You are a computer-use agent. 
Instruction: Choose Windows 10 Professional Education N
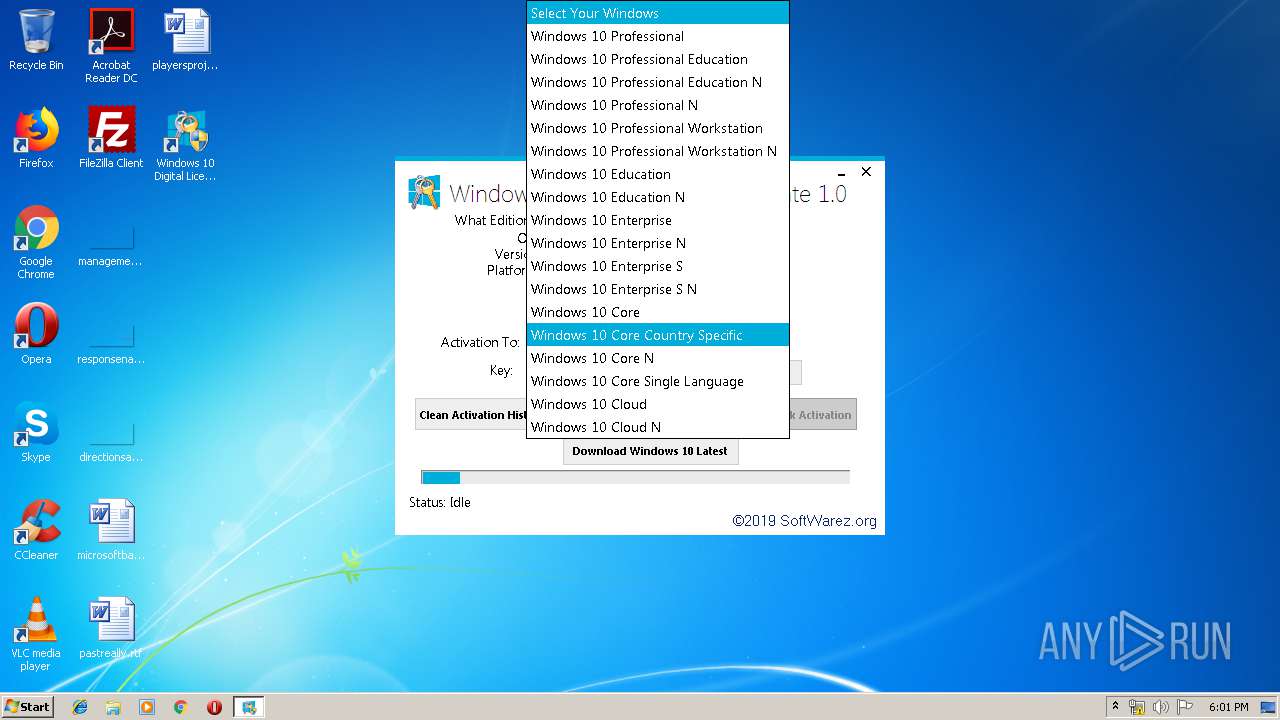pyautogui.click(x=658, y=82)
